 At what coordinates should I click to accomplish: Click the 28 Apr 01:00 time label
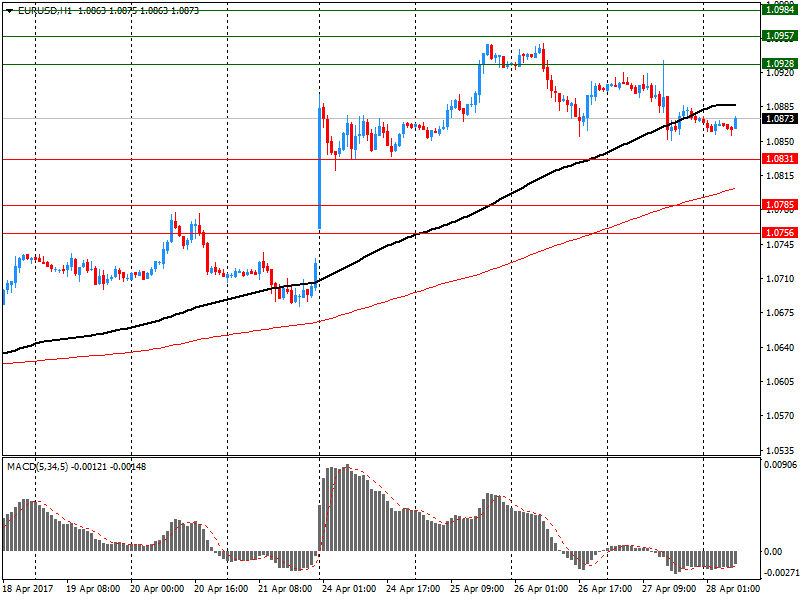click(x=733, y=589)
